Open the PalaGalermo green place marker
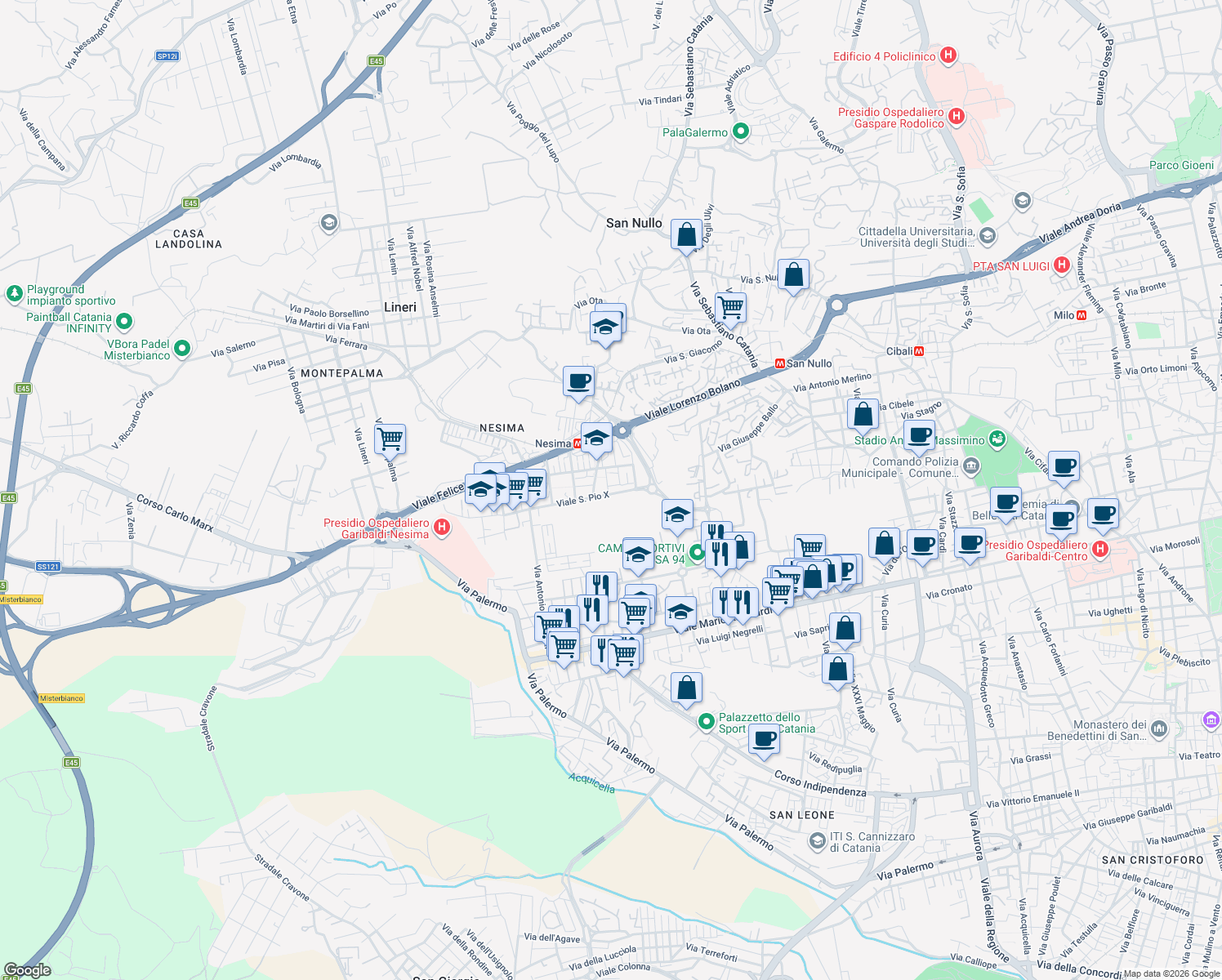Viewport: 1222px width, 980px height. 740,131
